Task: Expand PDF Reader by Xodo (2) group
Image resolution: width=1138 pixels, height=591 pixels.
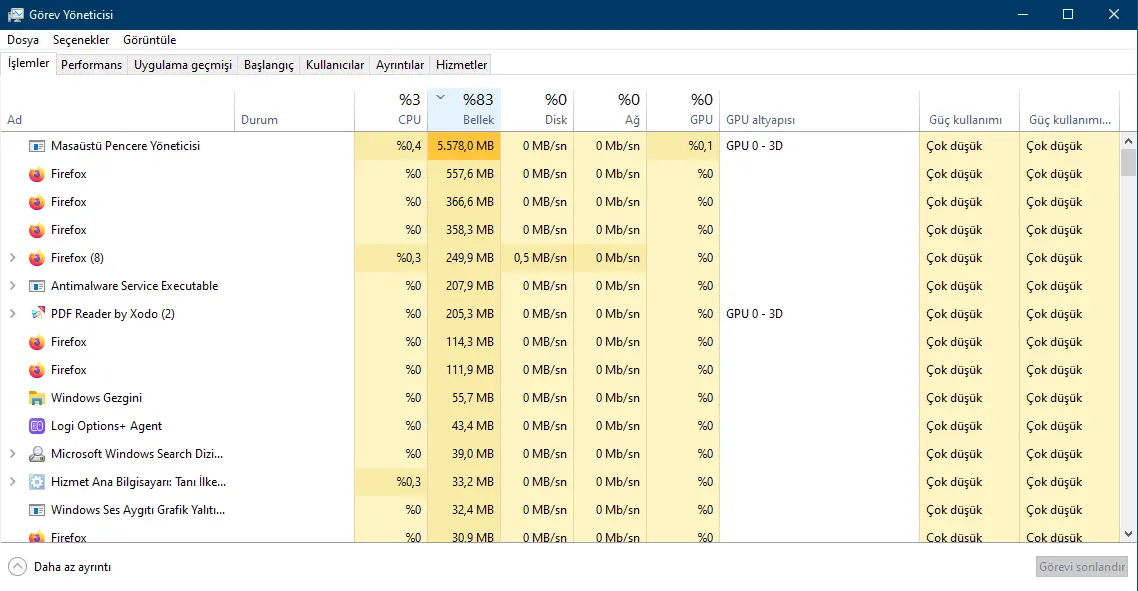Action: click(12, 314)
